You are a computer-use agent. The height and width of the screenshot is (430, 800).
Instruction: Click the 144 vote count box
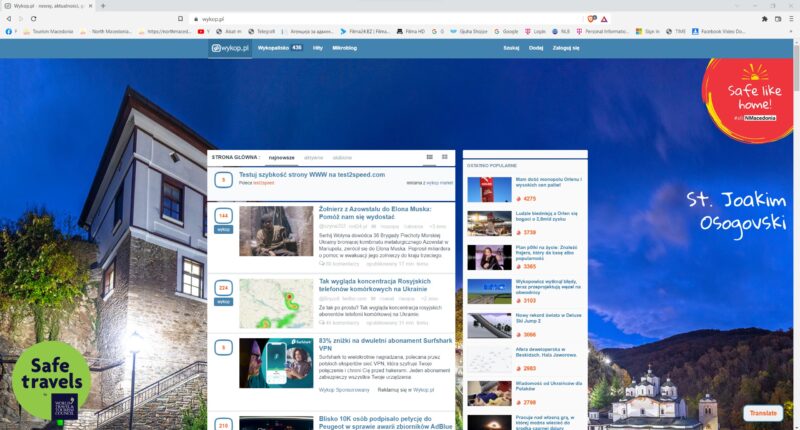[223, 216]
